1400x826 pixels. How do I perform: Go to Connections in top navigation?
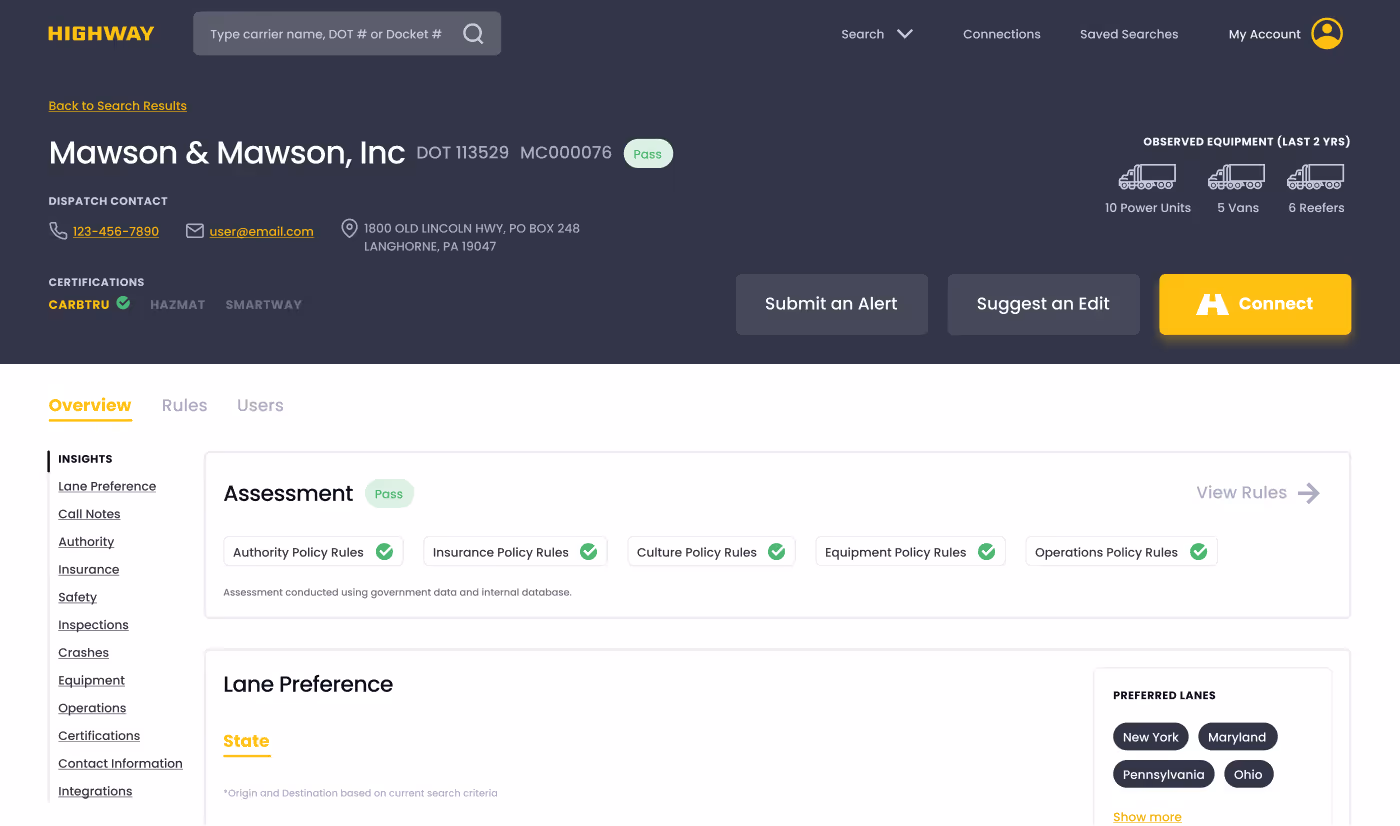click(x=1002, y=34)
